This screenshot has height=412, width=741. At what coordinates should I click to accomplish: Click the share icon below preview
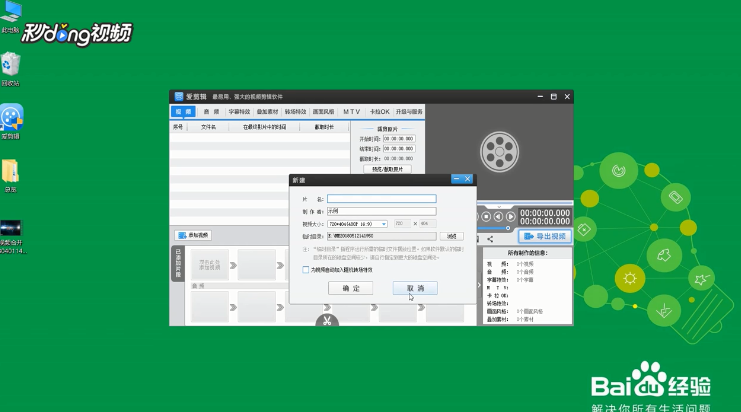[x=490, y=239]
